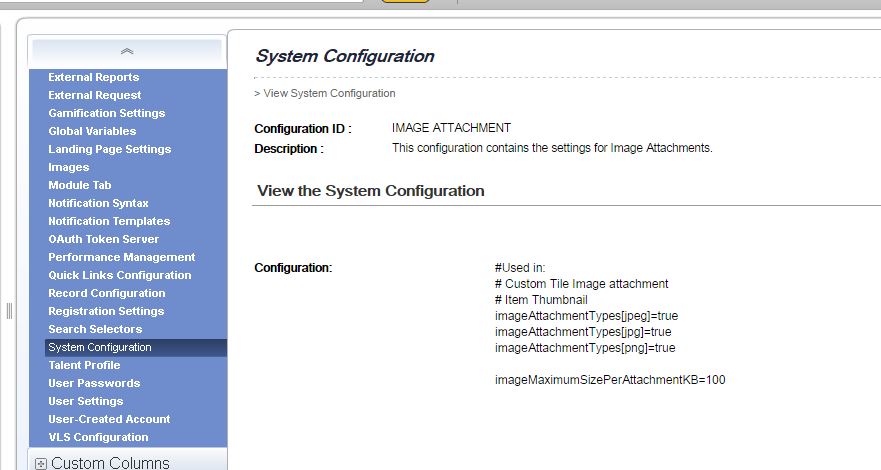Click the '# Custom Tile Image attachment' line

[x=582, y=284]
